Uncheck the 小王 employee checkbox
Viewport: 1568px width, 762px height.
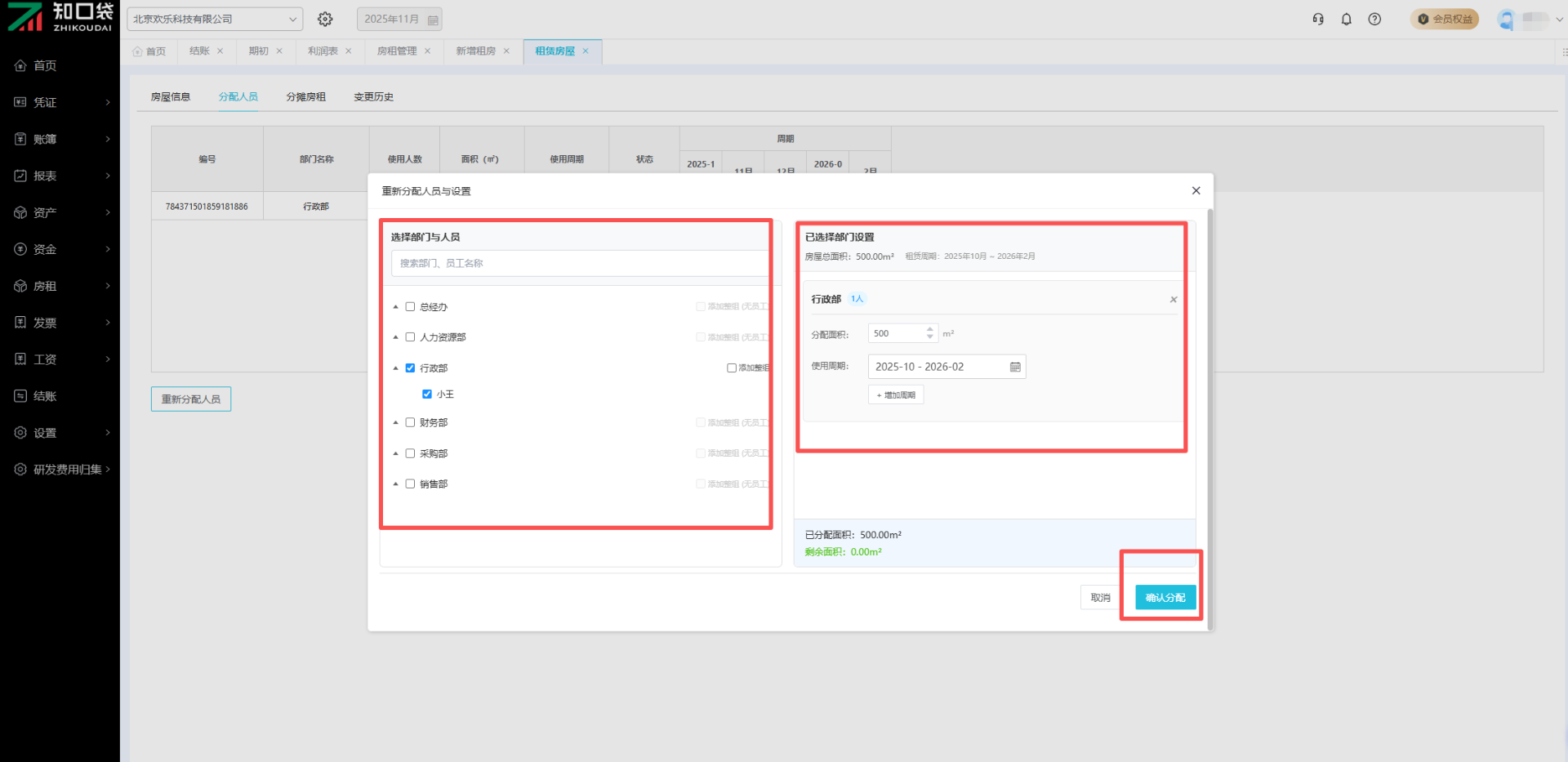427,394
